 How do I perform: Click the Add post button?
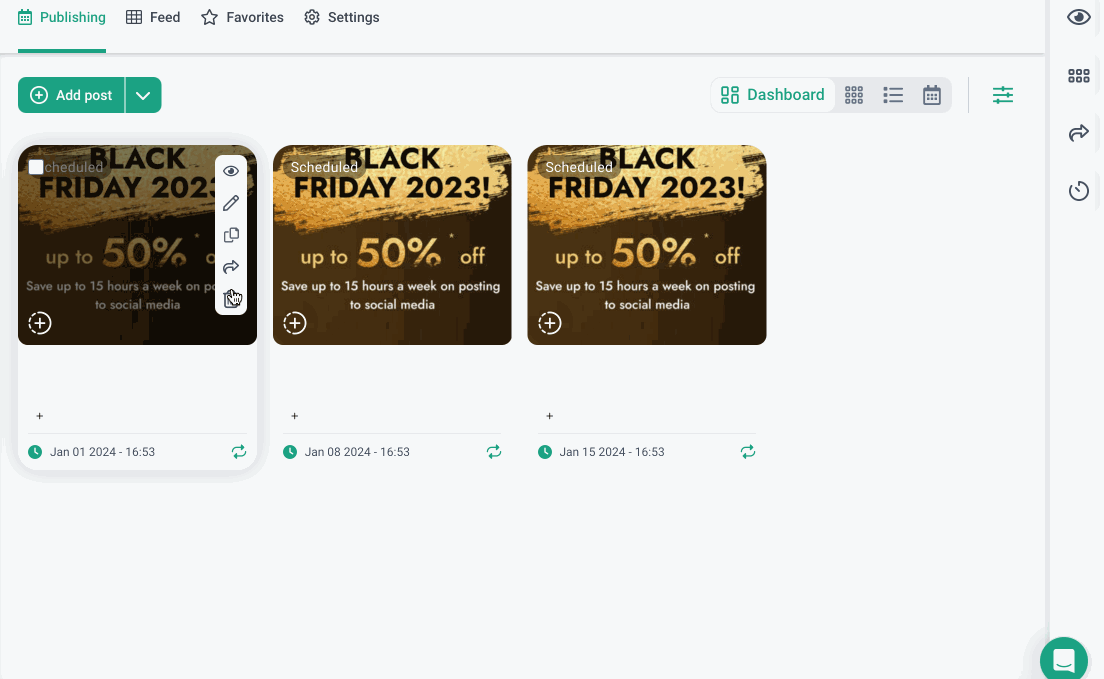[72, 95]
